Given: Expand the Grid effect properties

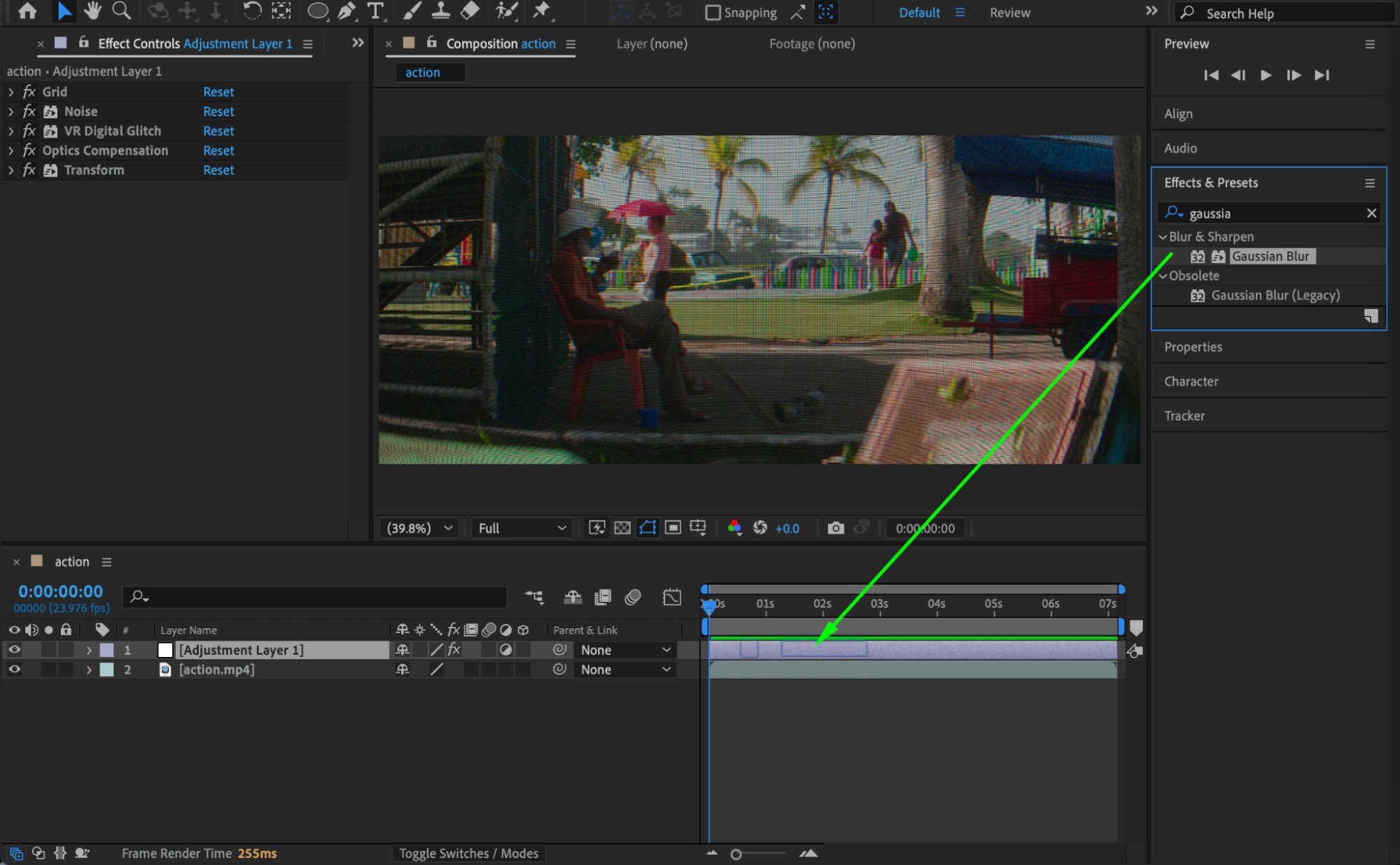Looking at the screenshot, I should click(x=11, y=92).
